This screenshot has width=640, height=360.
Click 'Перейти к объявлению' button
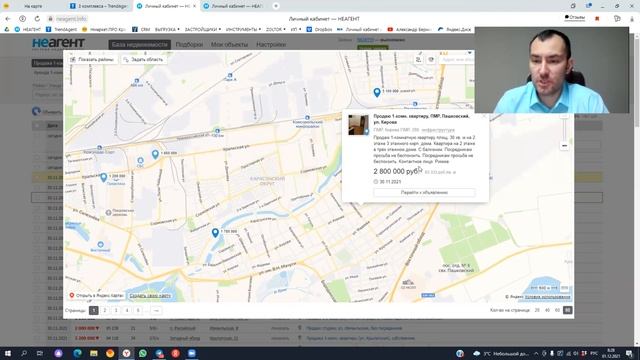(x=424, y=192)
